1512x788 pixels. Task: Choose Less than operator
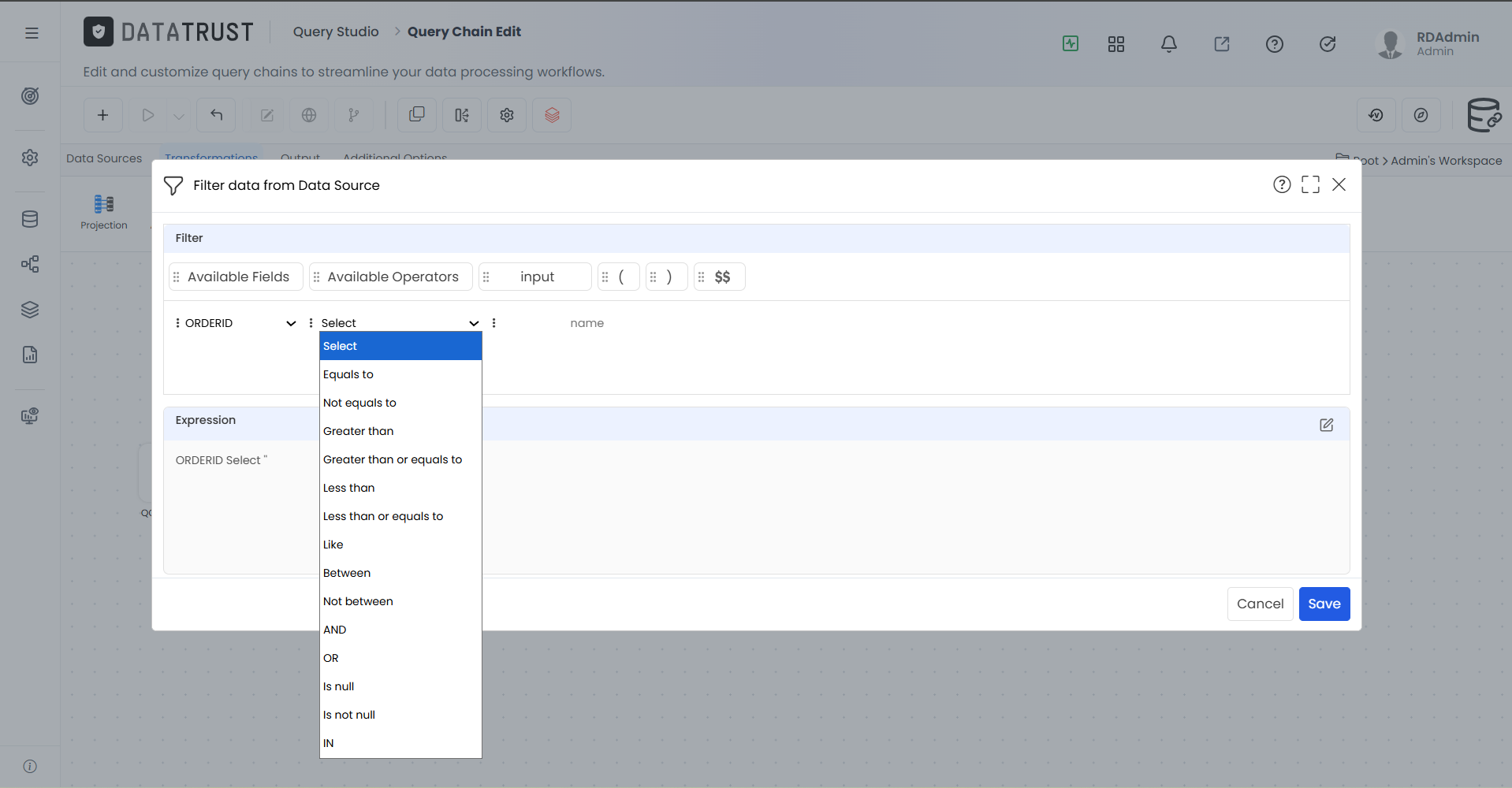(400, 488)
